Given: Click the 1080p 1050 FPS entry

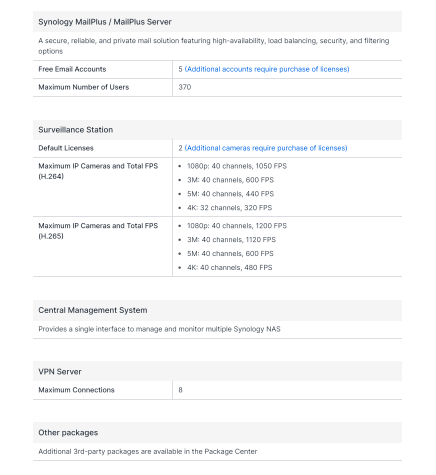Looking at the screenshot, I should (x=237, y=166).
